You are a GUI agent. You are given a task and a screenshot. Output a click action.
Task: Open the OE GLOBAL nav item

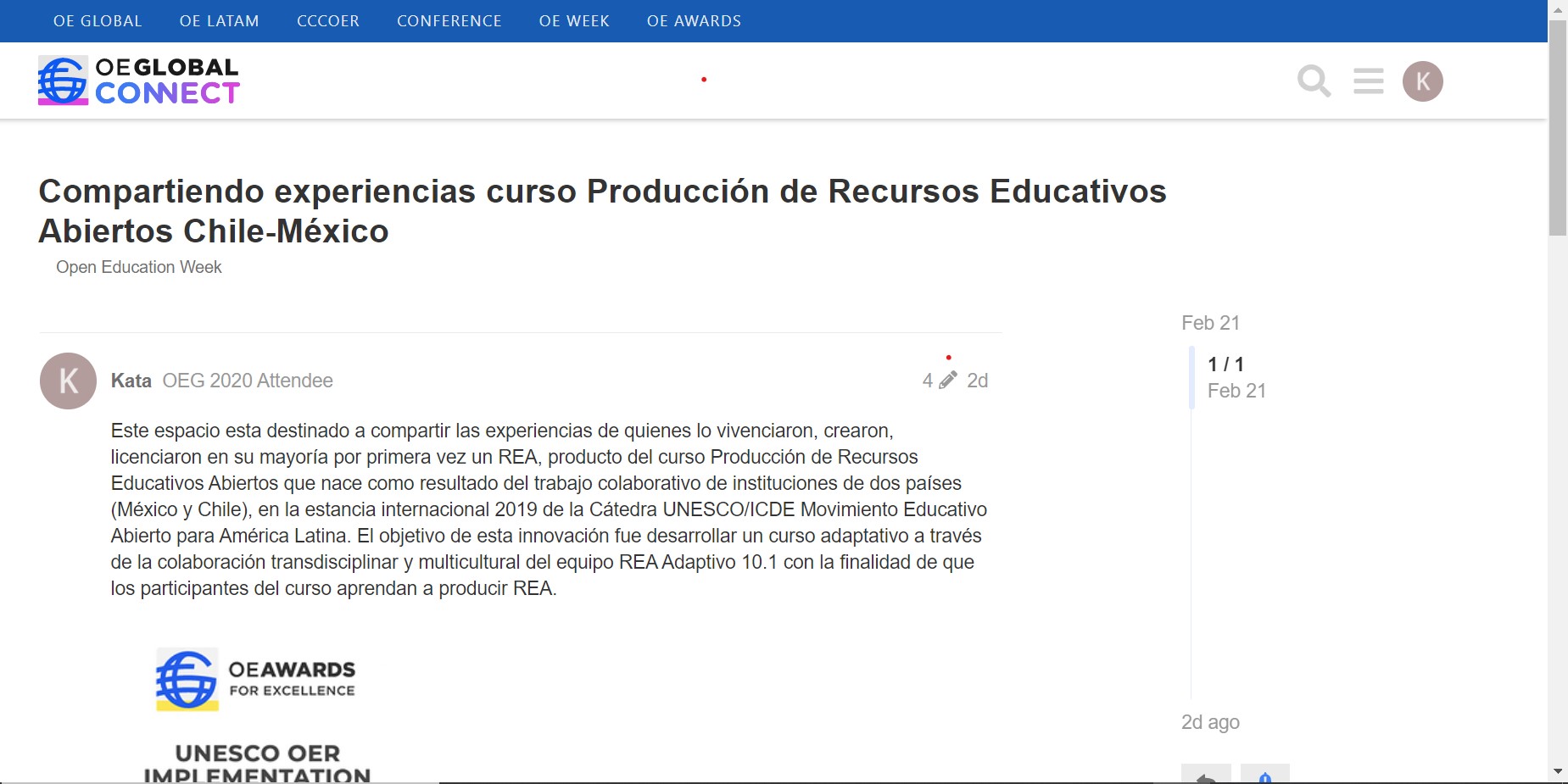[98, 21]
